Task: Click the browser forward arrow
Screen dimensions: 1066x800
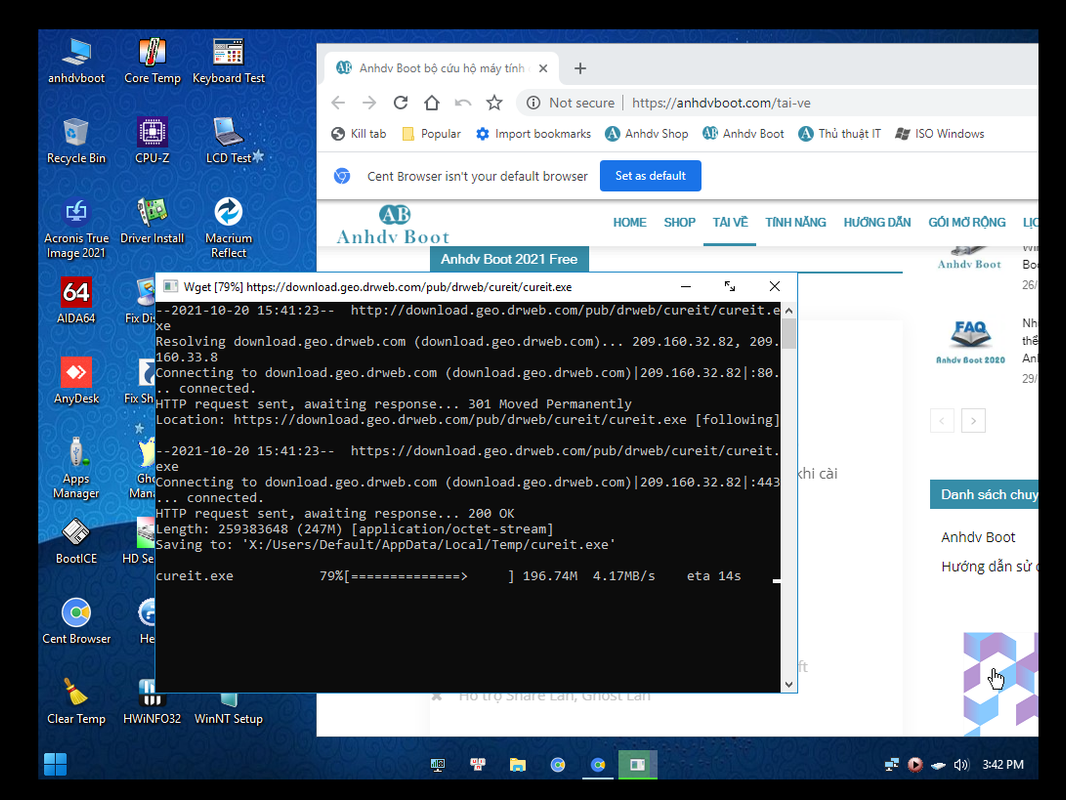Action: (x=369, y=103)
